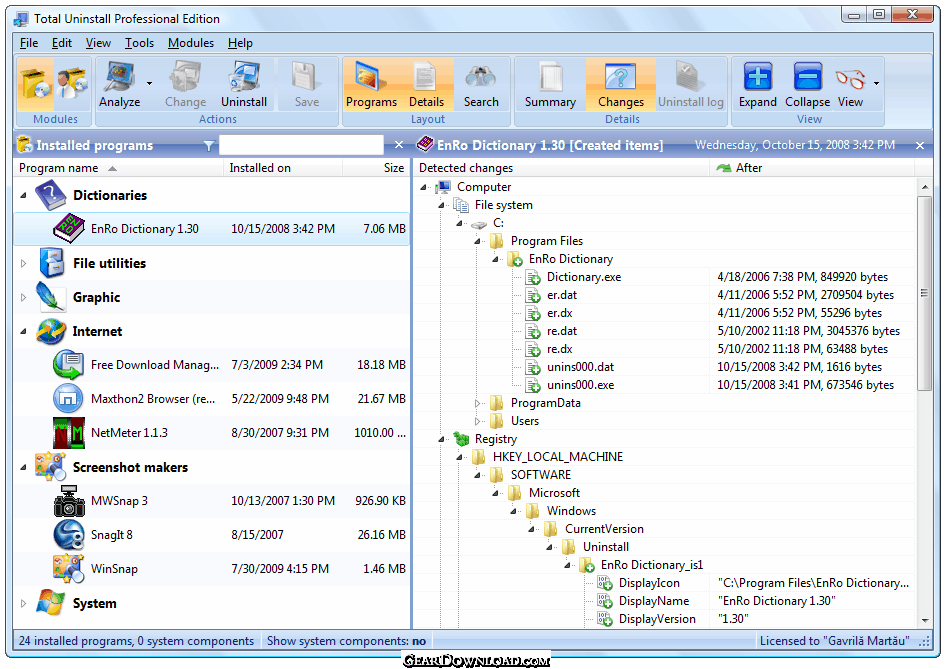952x669 pixels.
Task: Switch to the Summary details view
Action: (x=550, y=85)
